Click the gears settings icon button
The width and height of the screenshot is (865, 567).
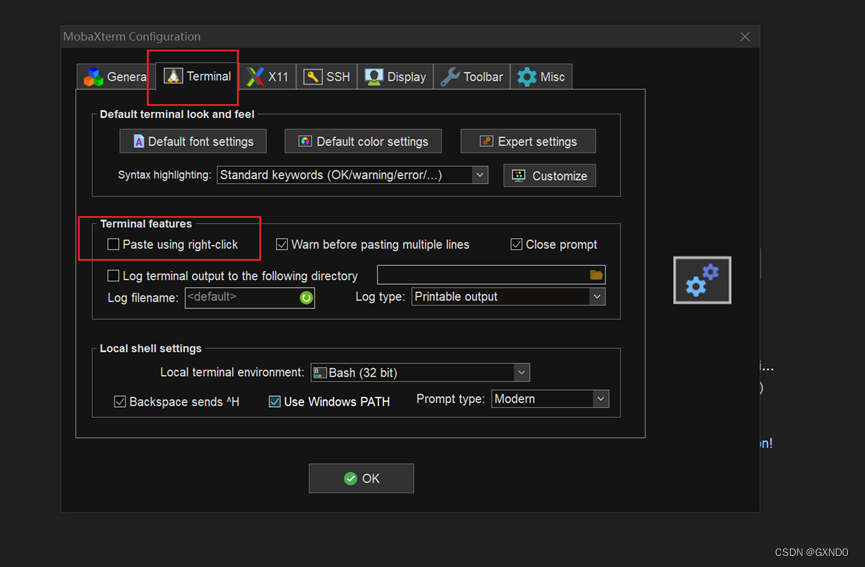tap(702, 280)
